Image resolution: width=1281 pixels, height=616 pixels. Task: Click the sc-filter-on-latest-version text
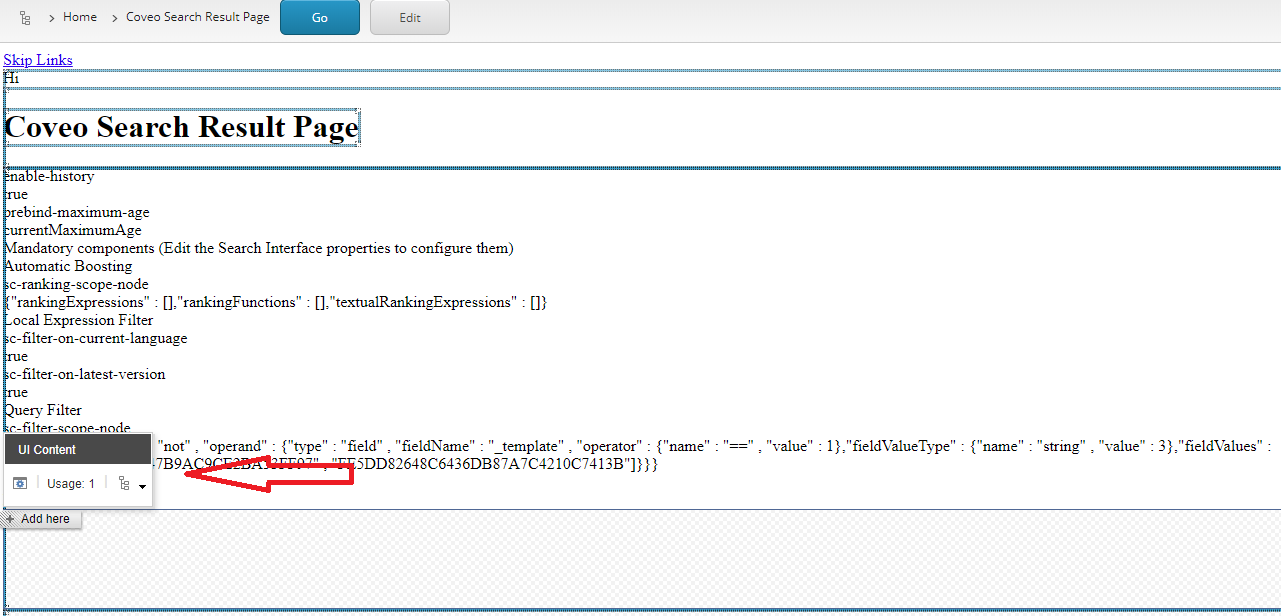85,374
